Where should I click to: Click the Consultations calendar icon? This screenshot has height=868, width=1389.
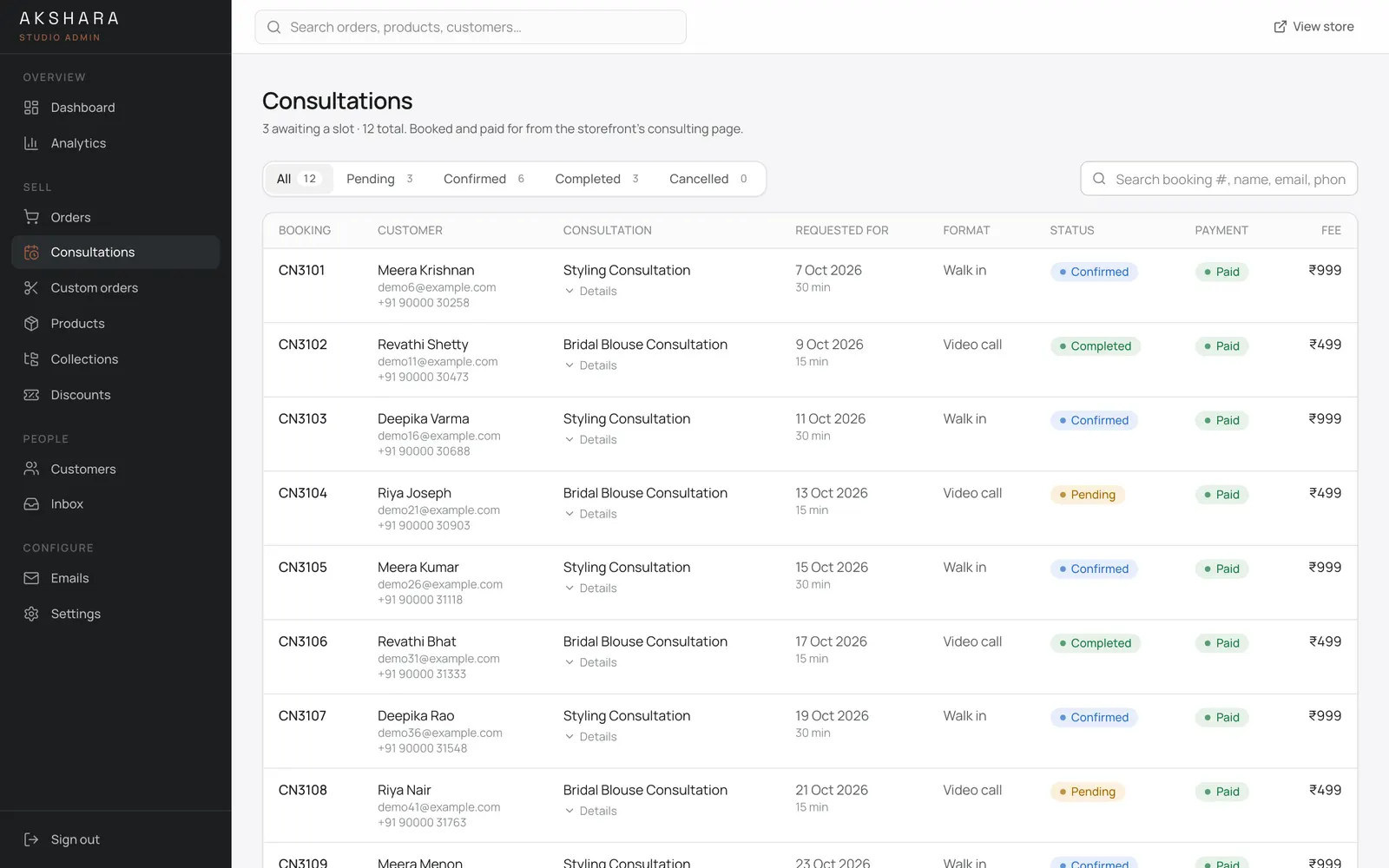coord(31,252)
